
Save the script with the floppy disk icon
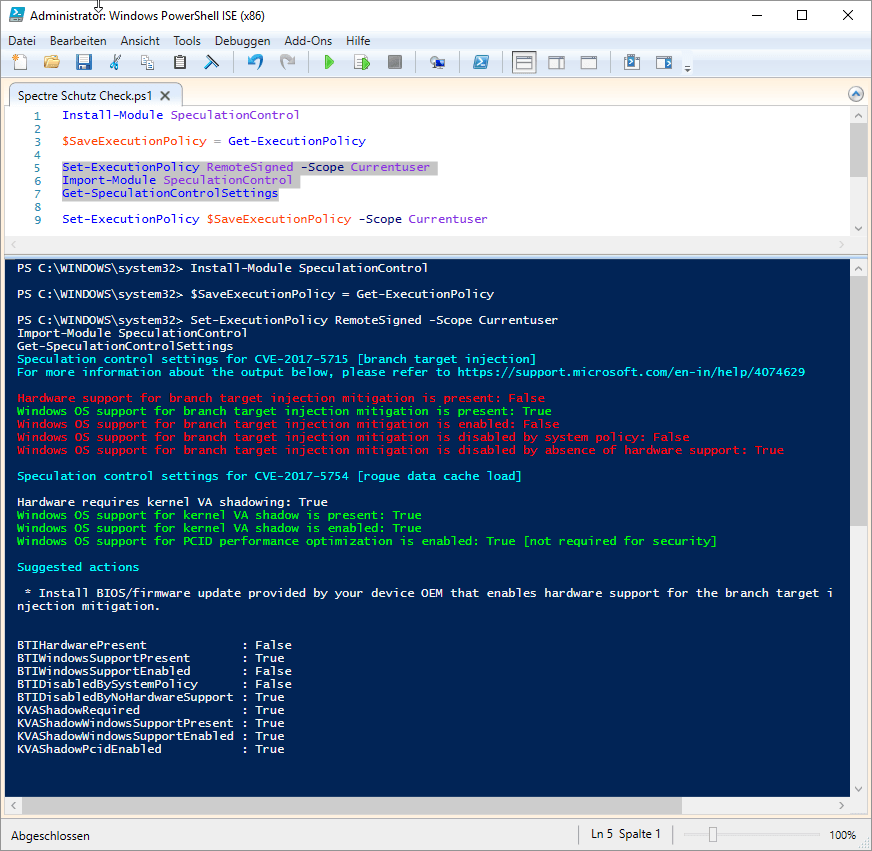pos(83,63)
